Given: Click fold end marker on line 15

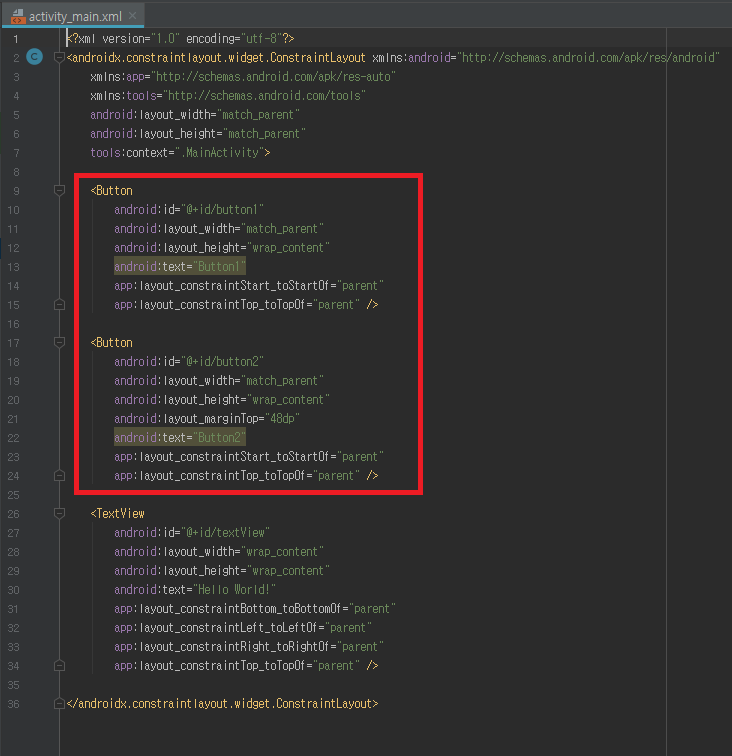Looking at the screenshot, I should 59,304.
